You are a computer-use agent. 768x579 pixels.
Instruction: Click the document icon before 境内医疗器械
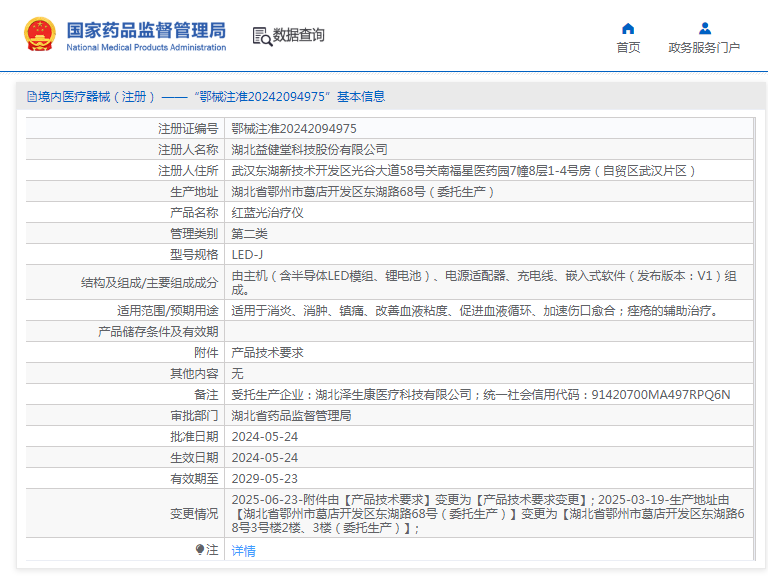point(32,97)
